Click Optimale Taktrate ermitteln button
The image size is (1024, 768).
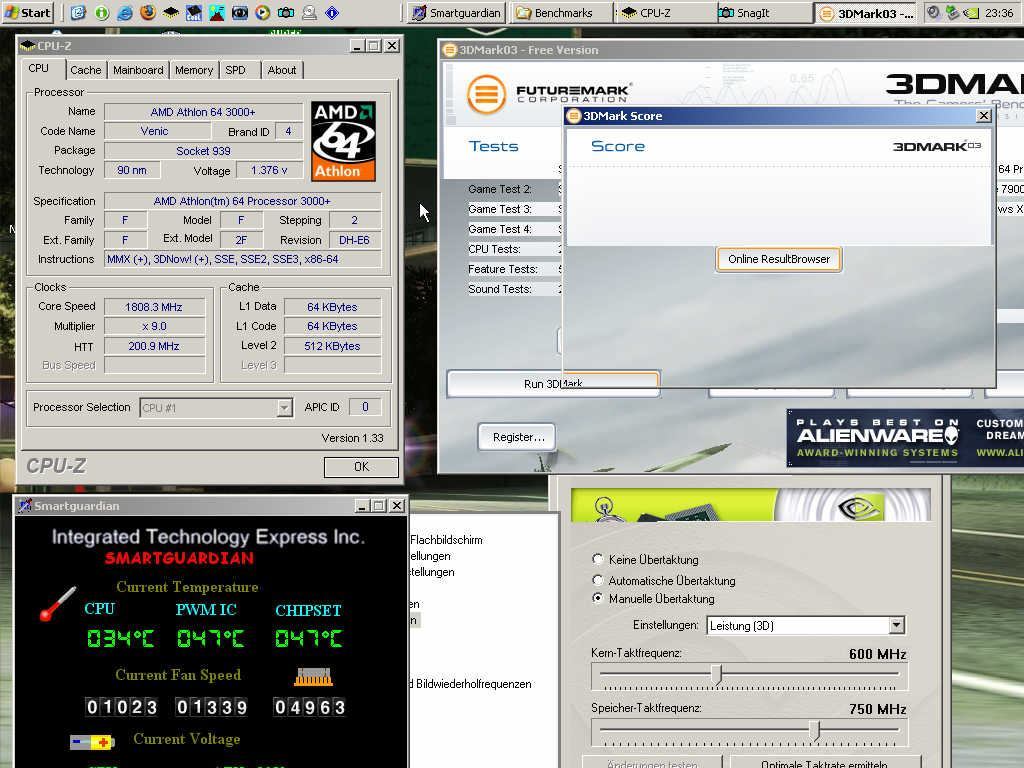825,763
